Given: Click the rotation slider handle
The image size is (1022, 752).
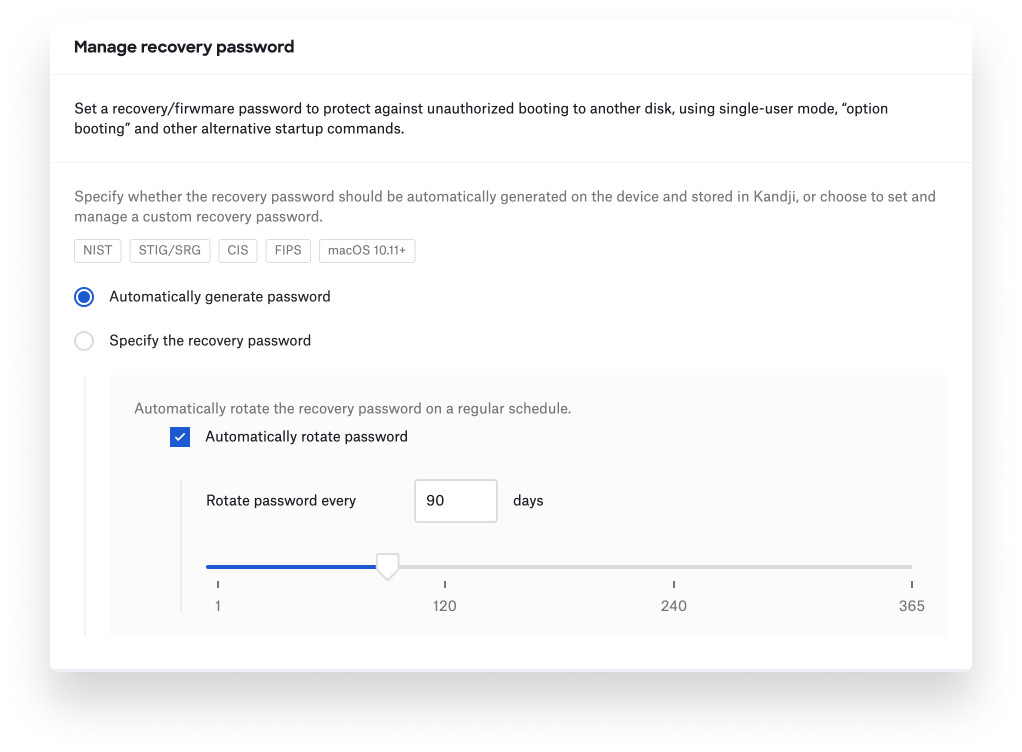Looking at the screenshot, I should (388, 567).
